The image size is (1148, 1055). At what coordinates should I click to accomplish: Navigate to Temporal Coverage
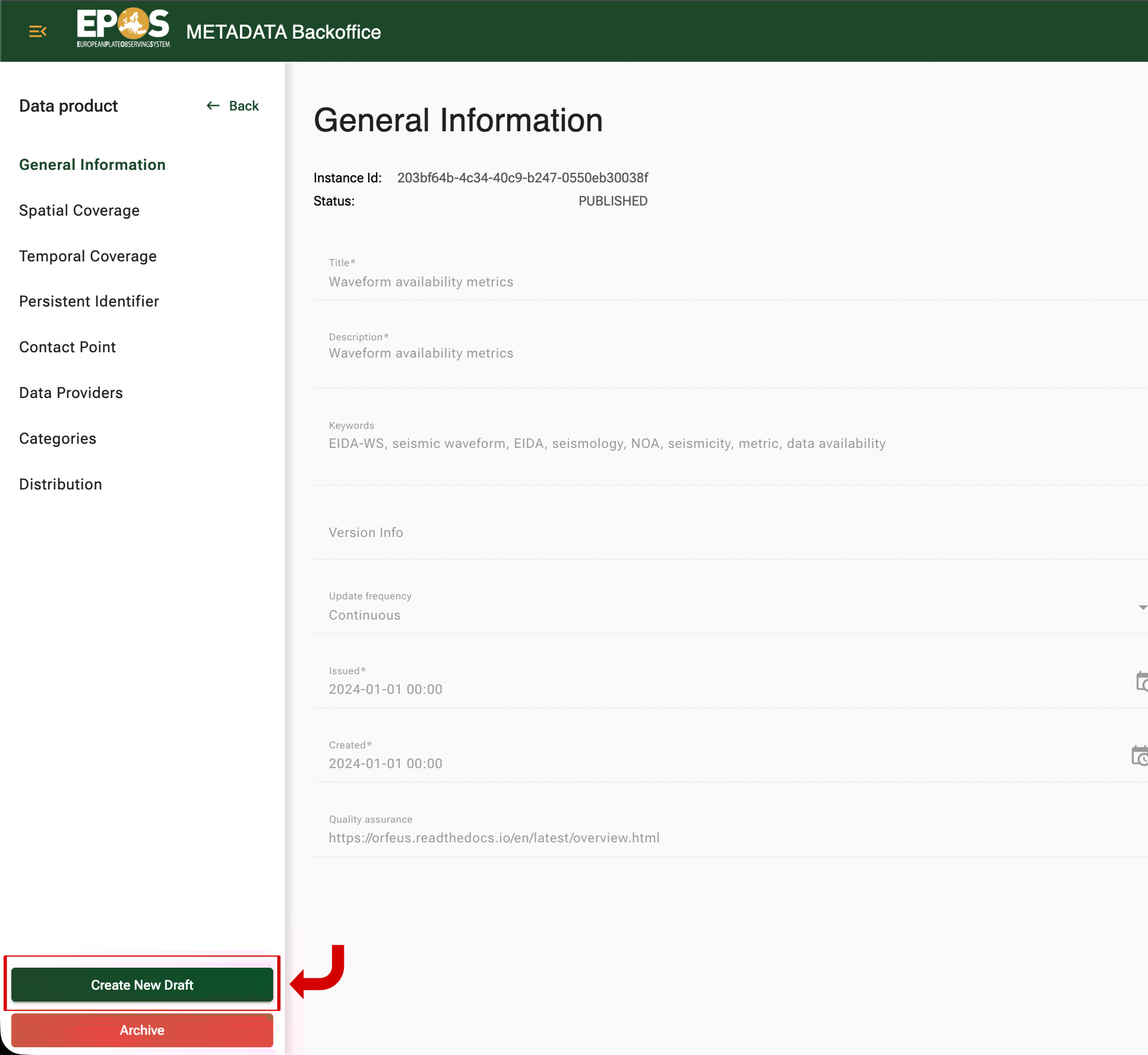click(x=88, y=256)
